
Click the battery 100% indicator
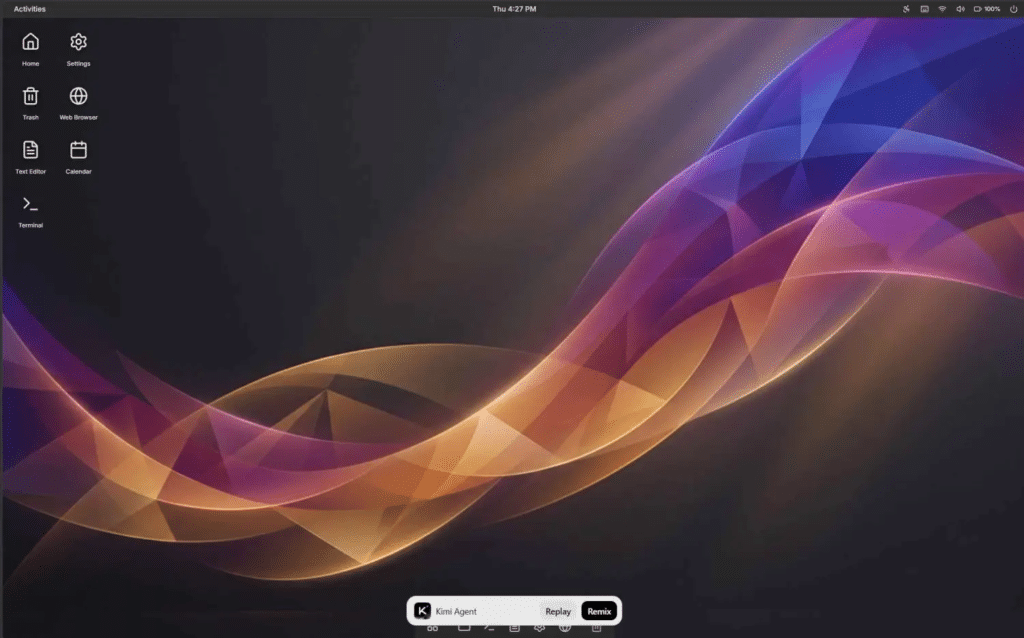[987, 9]
